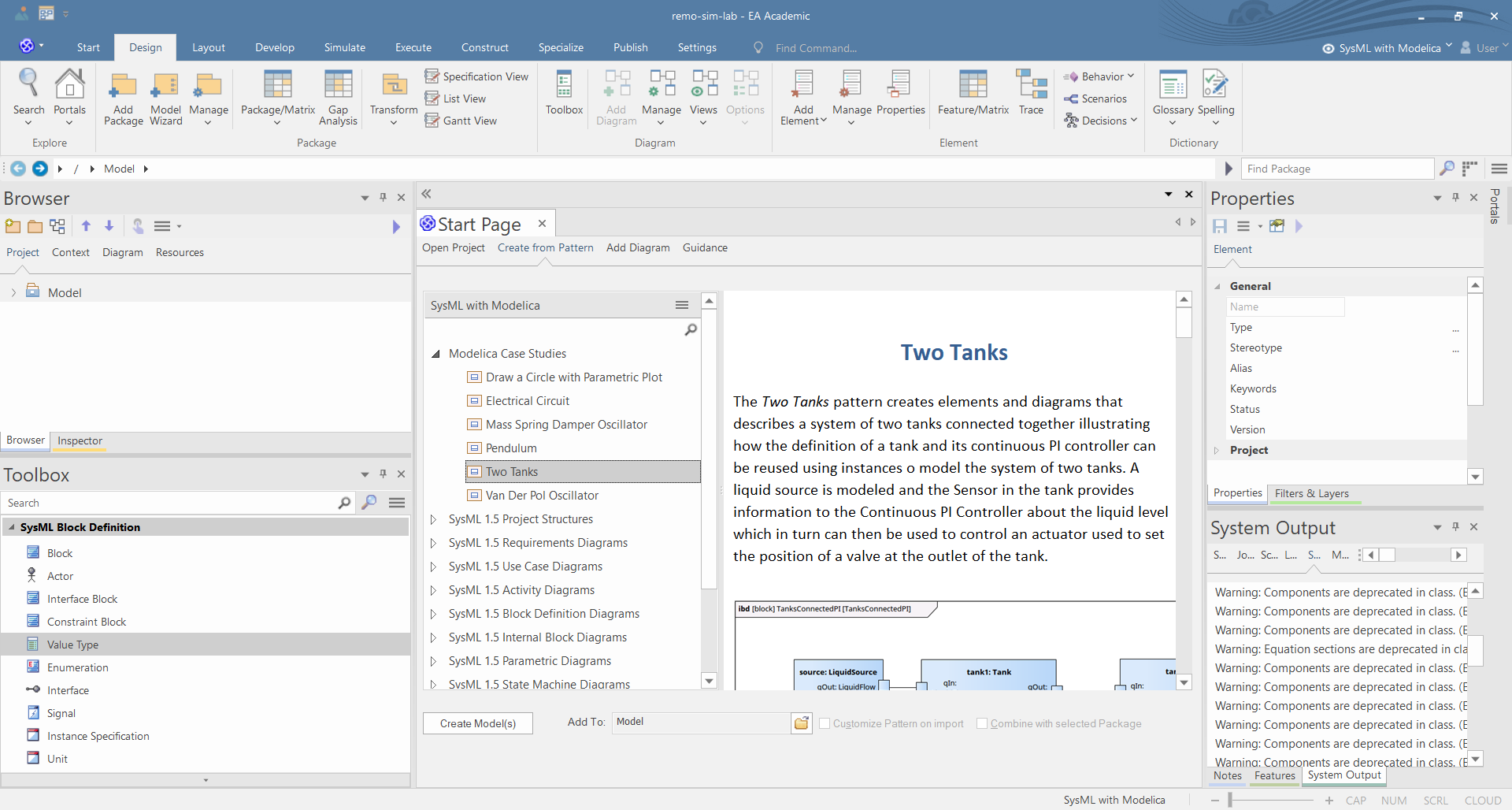1512x810 pixels.
Task: Click Add To package browse icon
Action: [x=802, y=723]
